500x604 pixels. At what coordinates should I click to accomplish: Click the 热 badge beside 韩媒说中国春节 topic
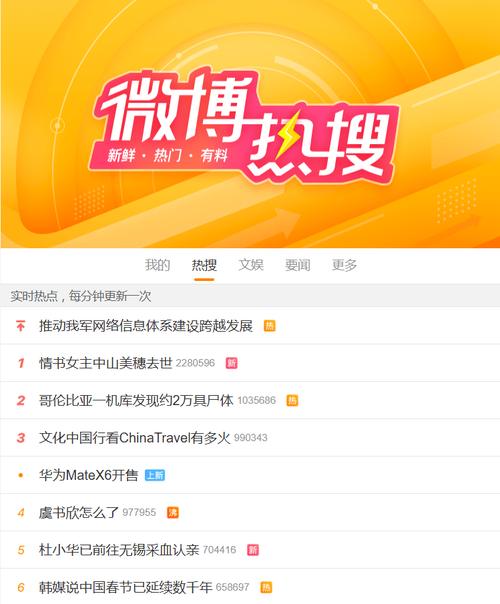(x=266, y=587)
